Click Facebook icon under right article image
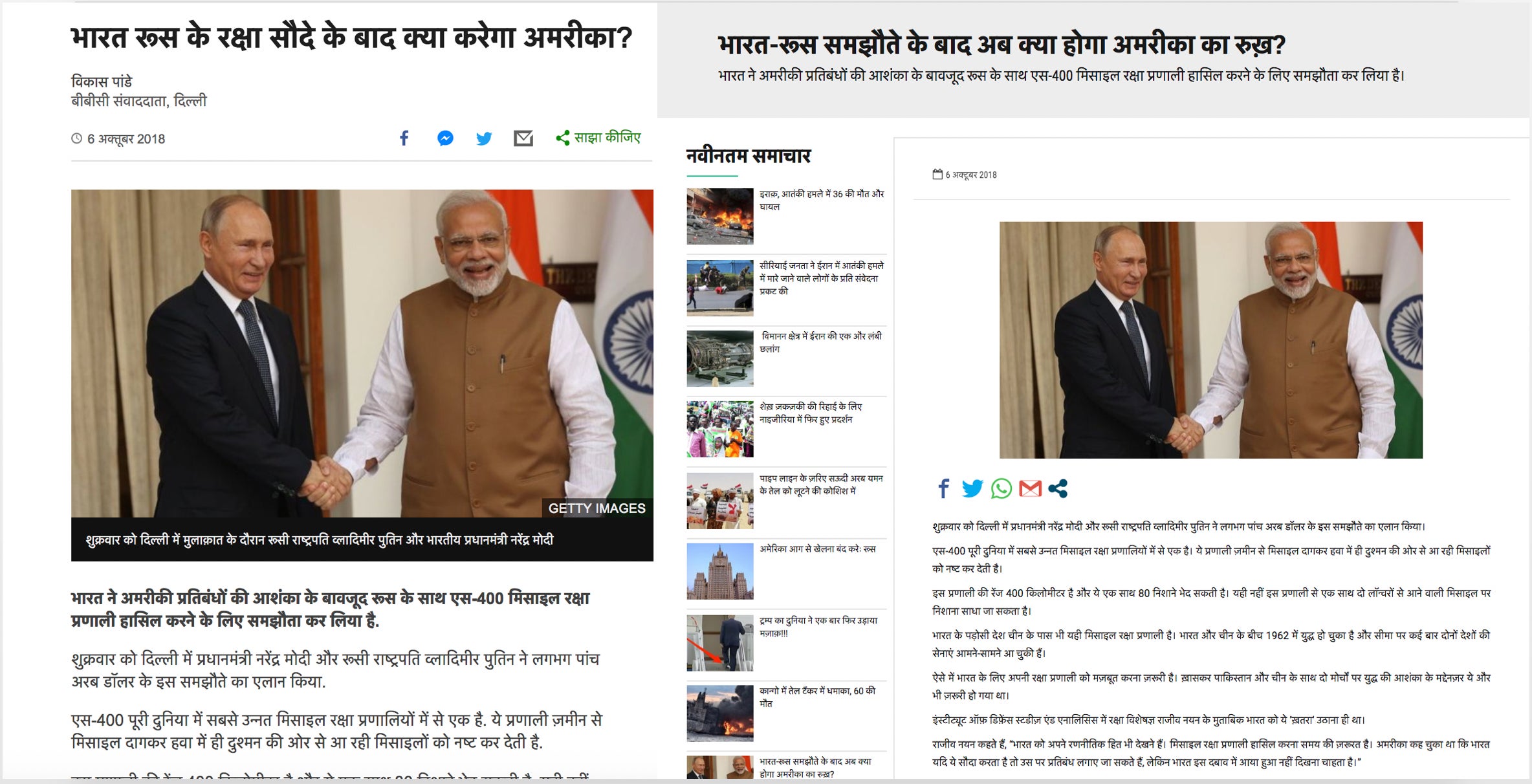This screenshot has height=784, width=1532. click(x=944, y=488)
